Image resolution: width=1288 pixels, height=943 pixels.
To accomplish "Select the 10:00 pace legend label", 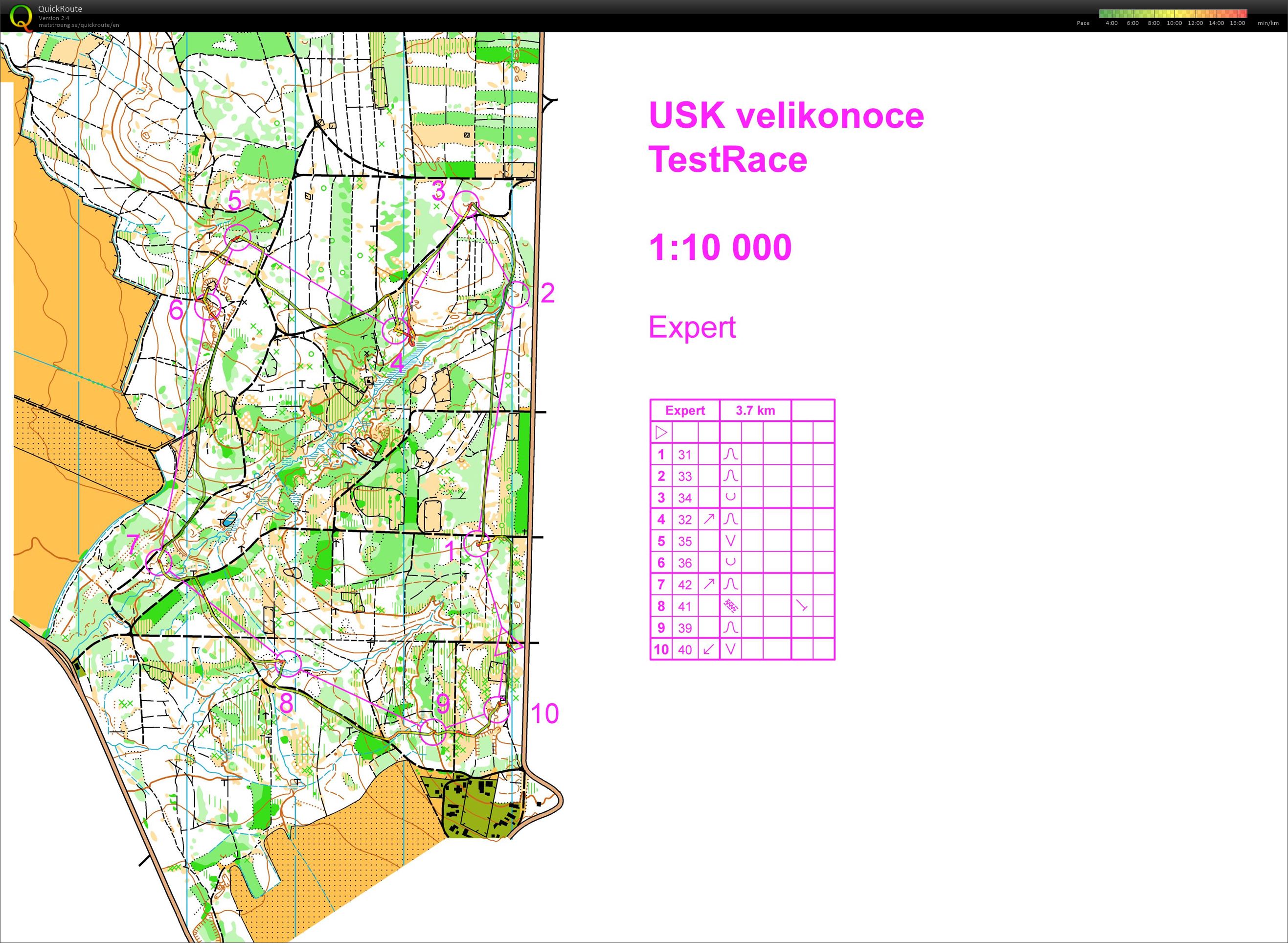I will [x=1174, y=23].
